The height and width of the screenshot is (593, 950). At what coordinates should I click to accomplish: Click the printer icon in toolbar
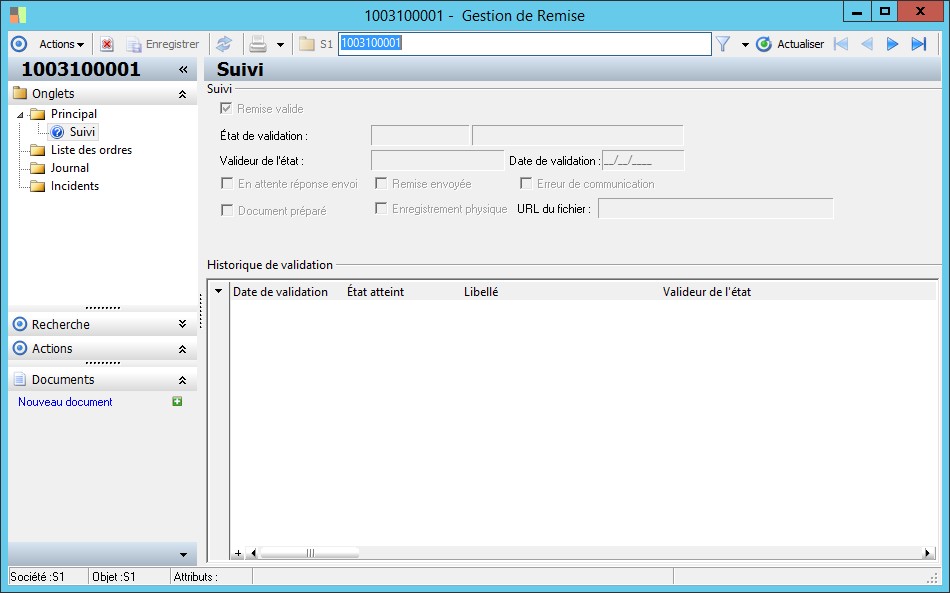[258, 44]
